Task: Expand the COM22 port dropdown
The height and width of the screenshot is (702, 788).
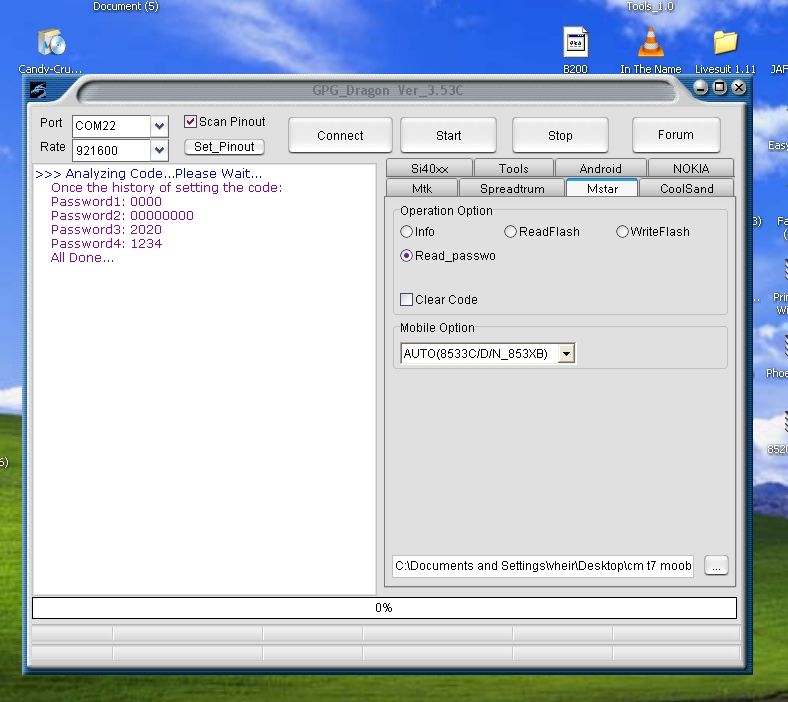Action: [159, 127]
